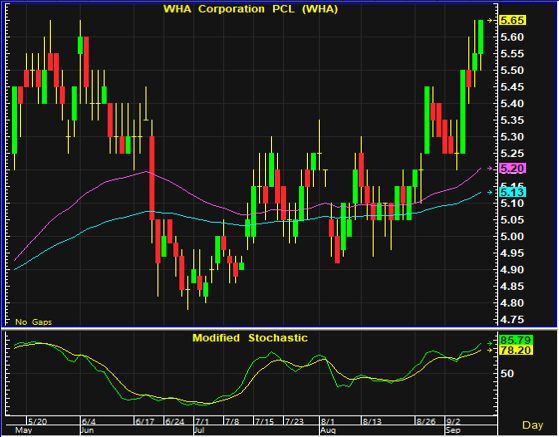559x437 pixels.
Task: Select the 9/2 date marker on axis
Action: tap(453, 421)
